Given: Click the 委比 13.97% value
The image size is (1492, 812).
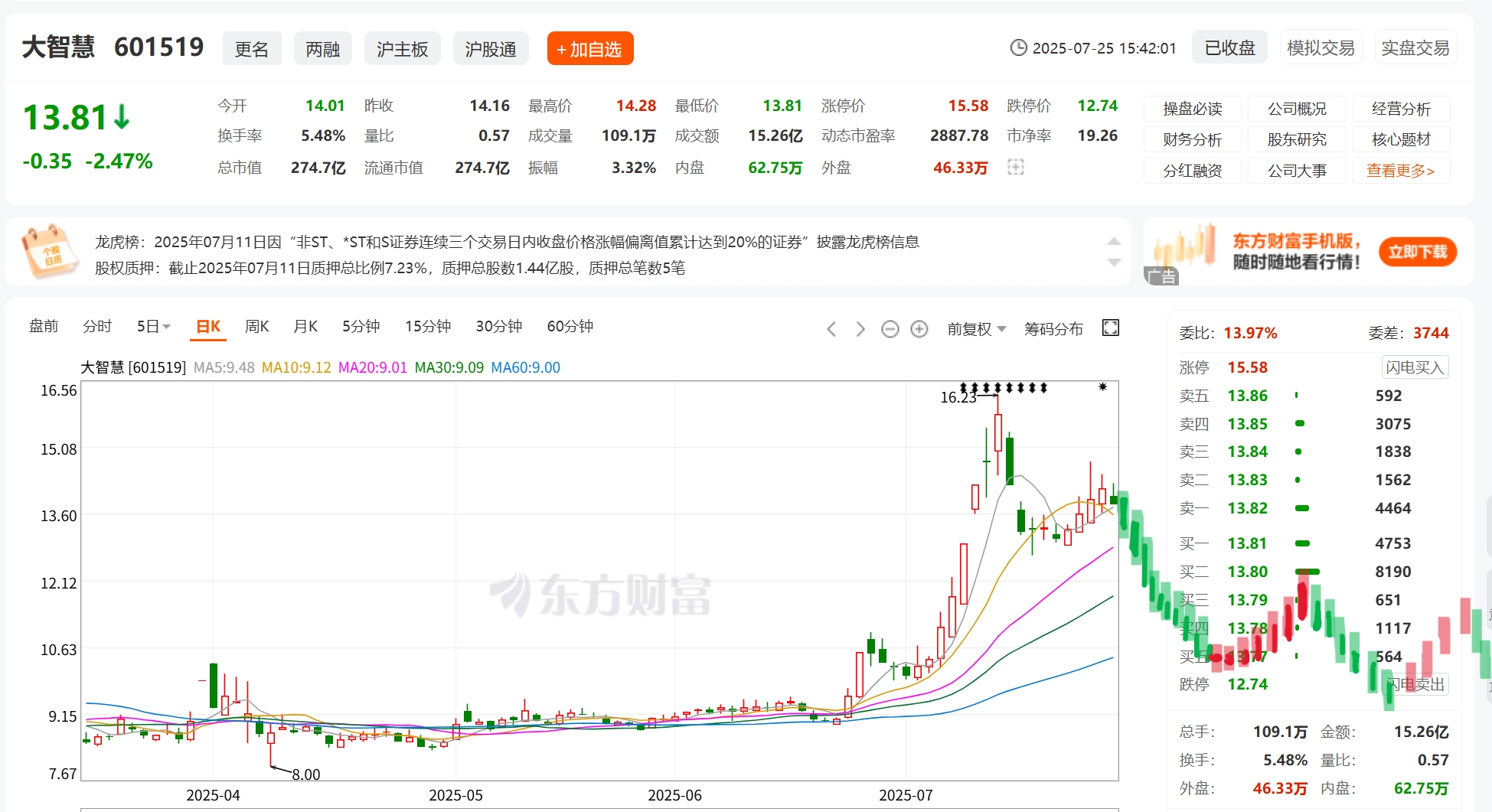Looking at the screenshot, I should 1250,333.
